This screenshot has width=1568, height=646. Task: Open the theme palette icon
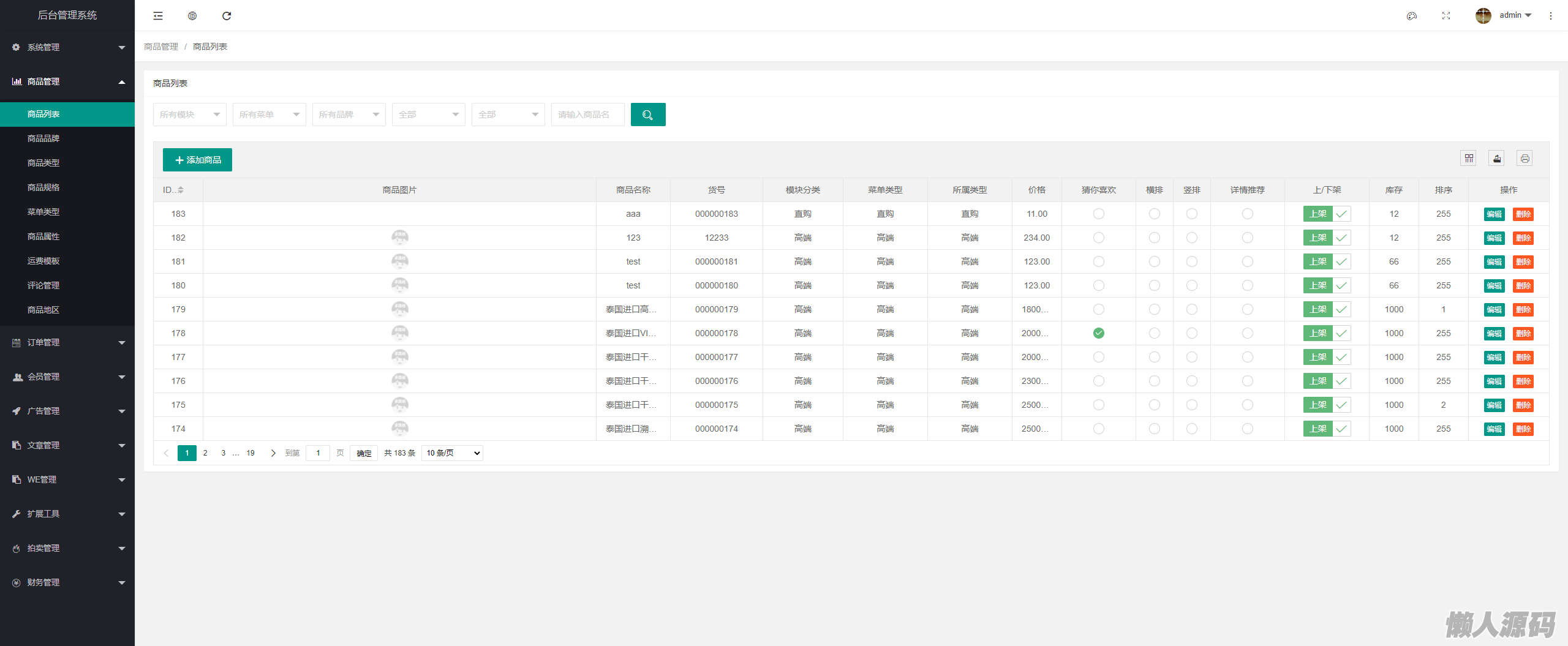click(1412, 16)
